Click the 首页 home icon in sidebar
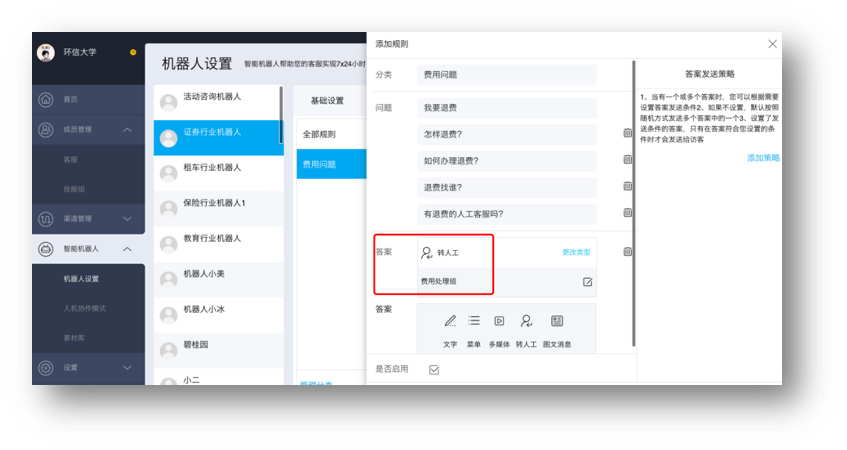 [46, 99]
